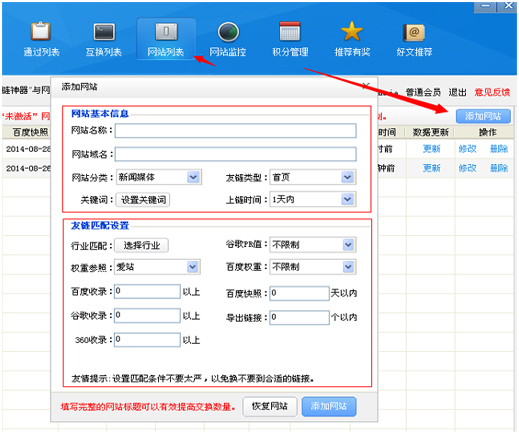Select the 网站列表 toolbar icon
Screen dimensions: 519x434
[x=166, y=32]
